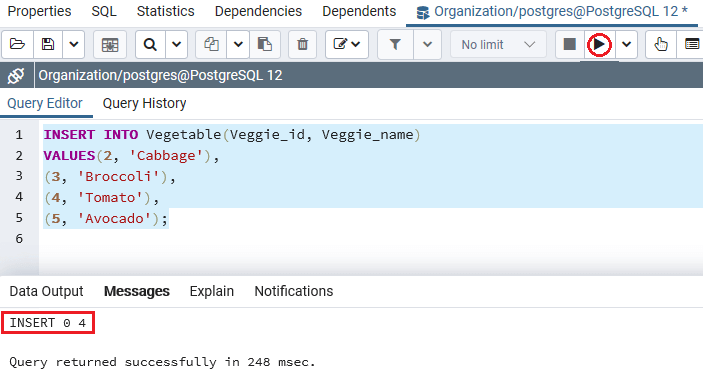Click the list view icon at toolbar end

click(x=693, y=44)
